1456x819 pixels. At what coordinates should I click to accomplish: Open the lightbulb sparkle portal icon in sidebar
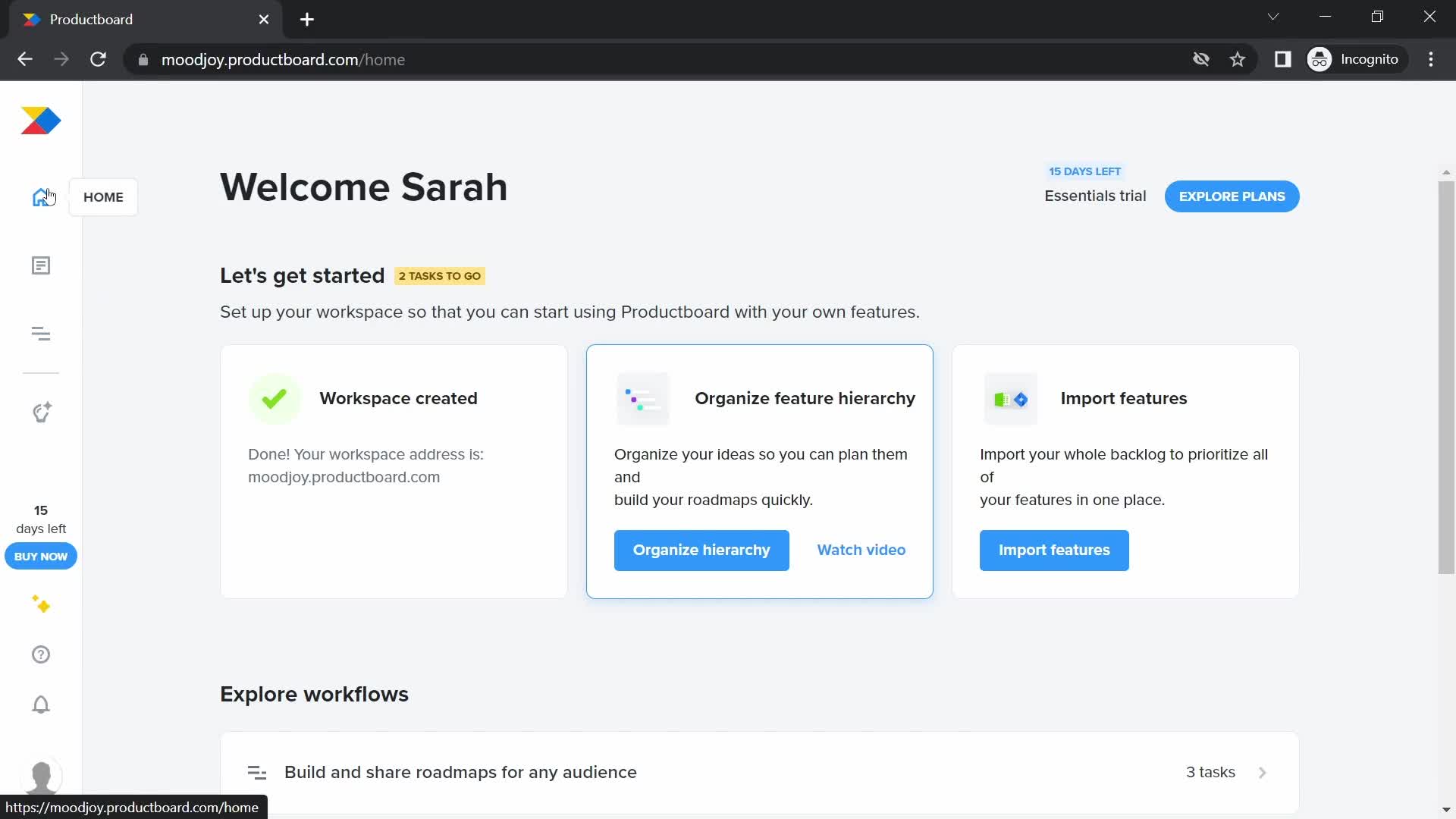pos(41,412)
